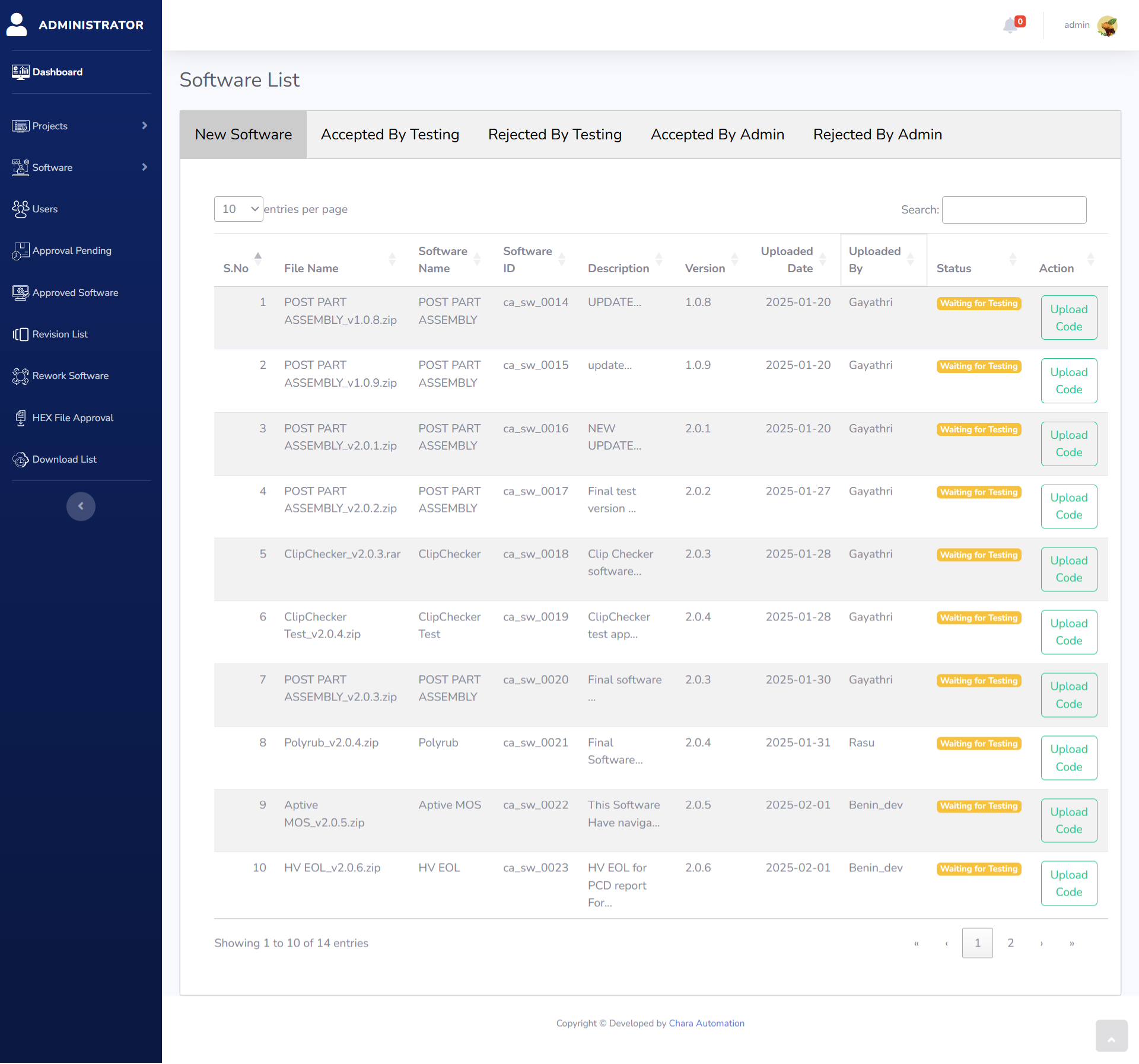1139x1064 pixels.
Task: Collapse the sidebar with the round arrow button
Action: (81, 506)
